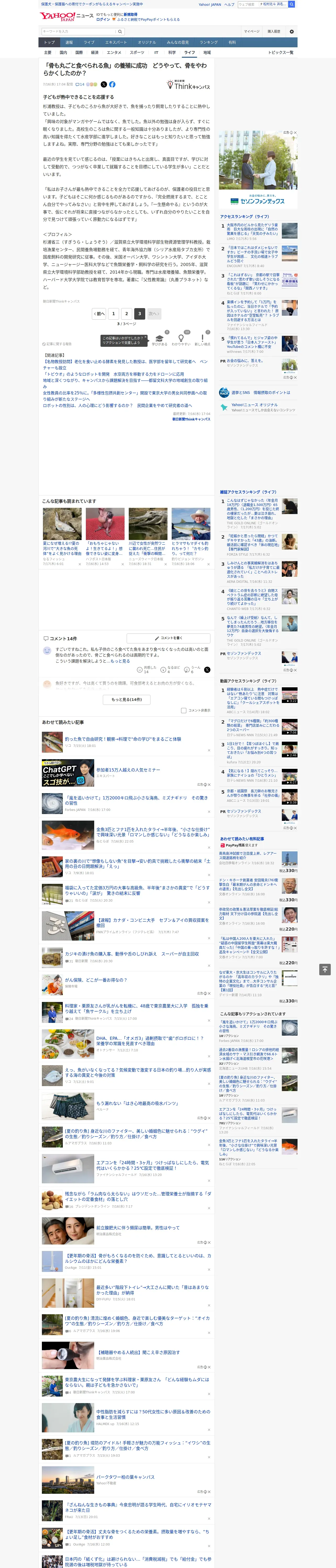Click the back-to-top arrow button
This screenshot has height=1568, width=336.
point(324,970)
